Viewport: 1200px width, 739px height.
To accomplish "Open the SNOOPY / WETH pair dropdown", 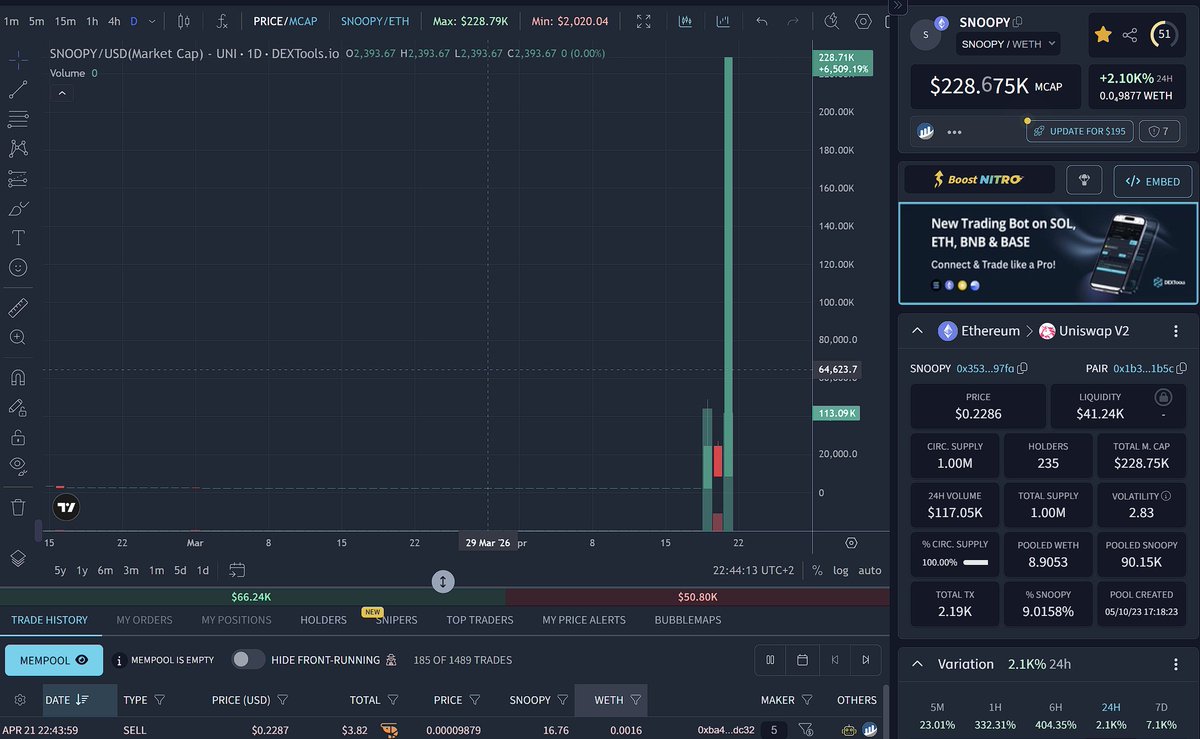I will pyautogui.click(x=1008, y=44).
